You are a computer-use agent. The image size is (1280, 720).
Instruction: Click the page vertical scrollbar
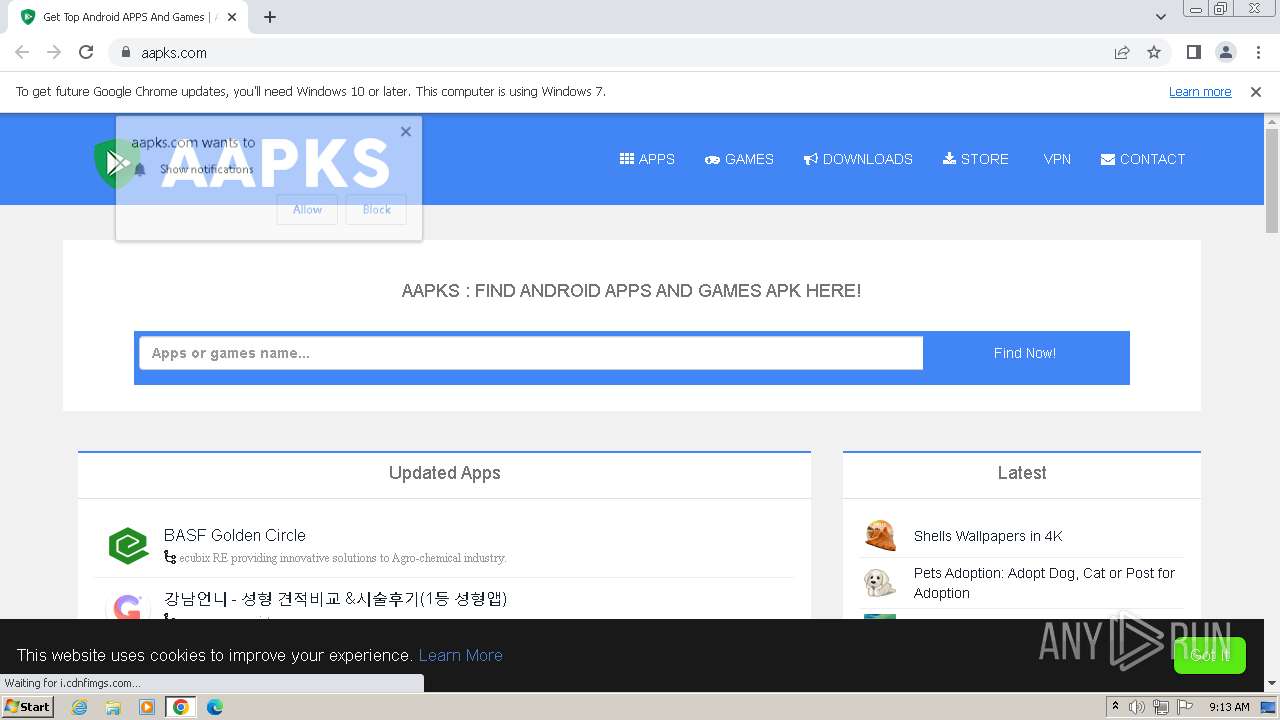click(1272, 180)
